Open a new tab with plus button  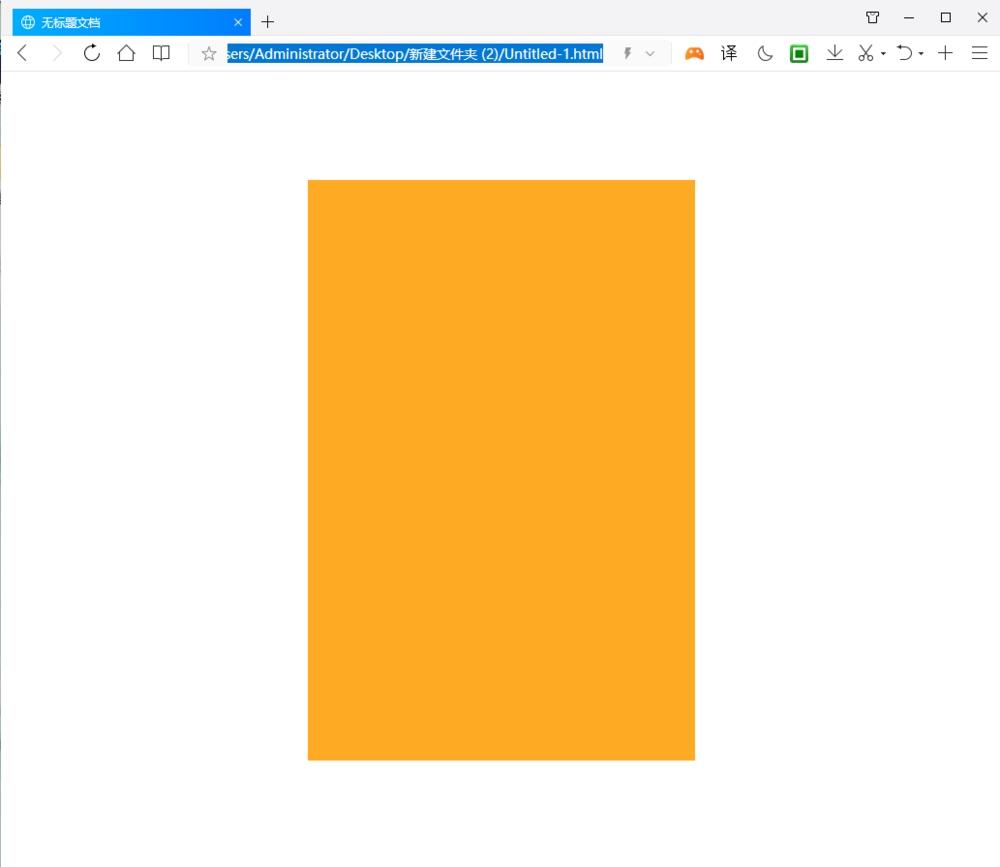click(x=268, y=22)
